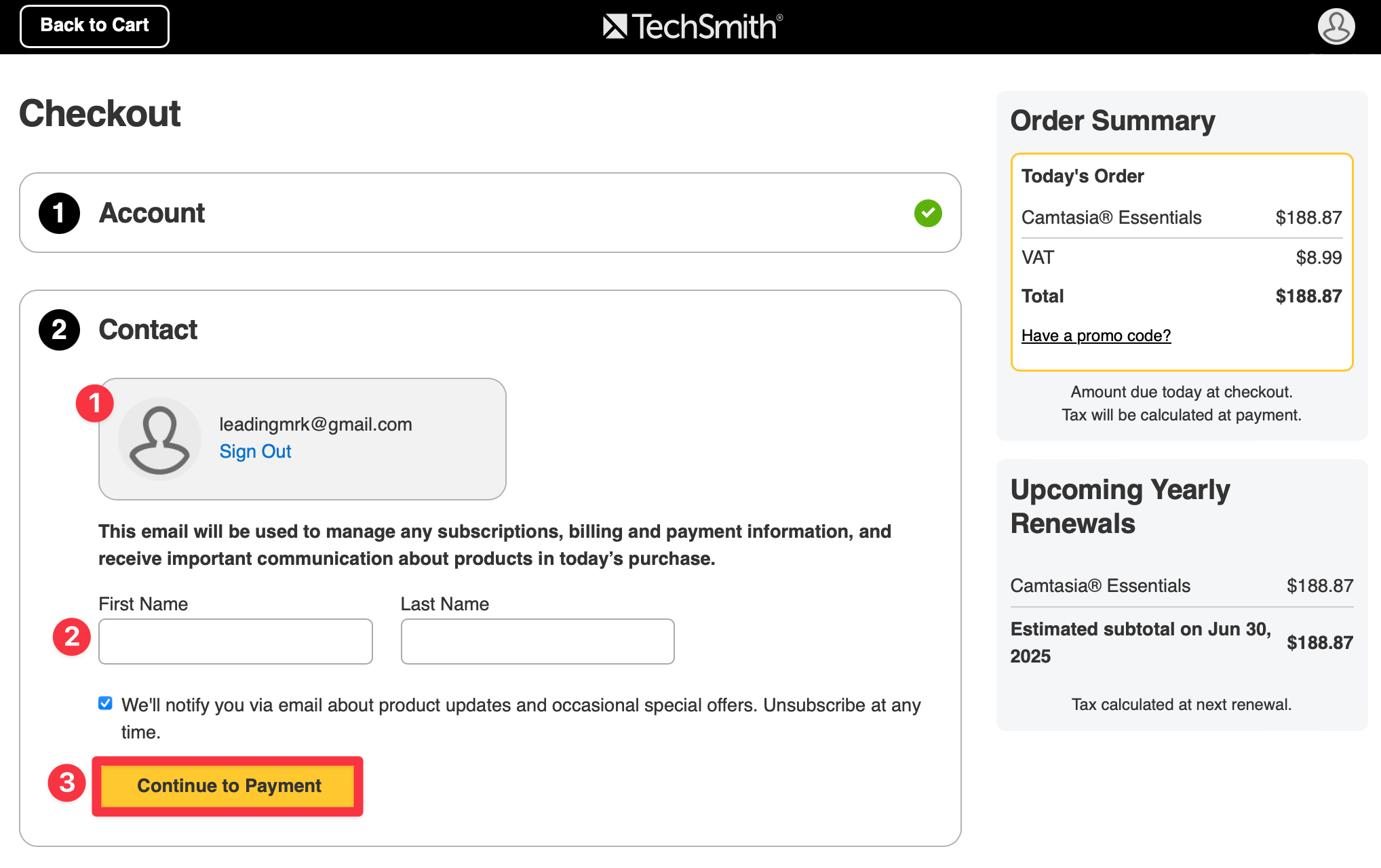Viewport: 1381px width, 868px height.
Task: Focus the Last Name field
Action: pos(537,642)
